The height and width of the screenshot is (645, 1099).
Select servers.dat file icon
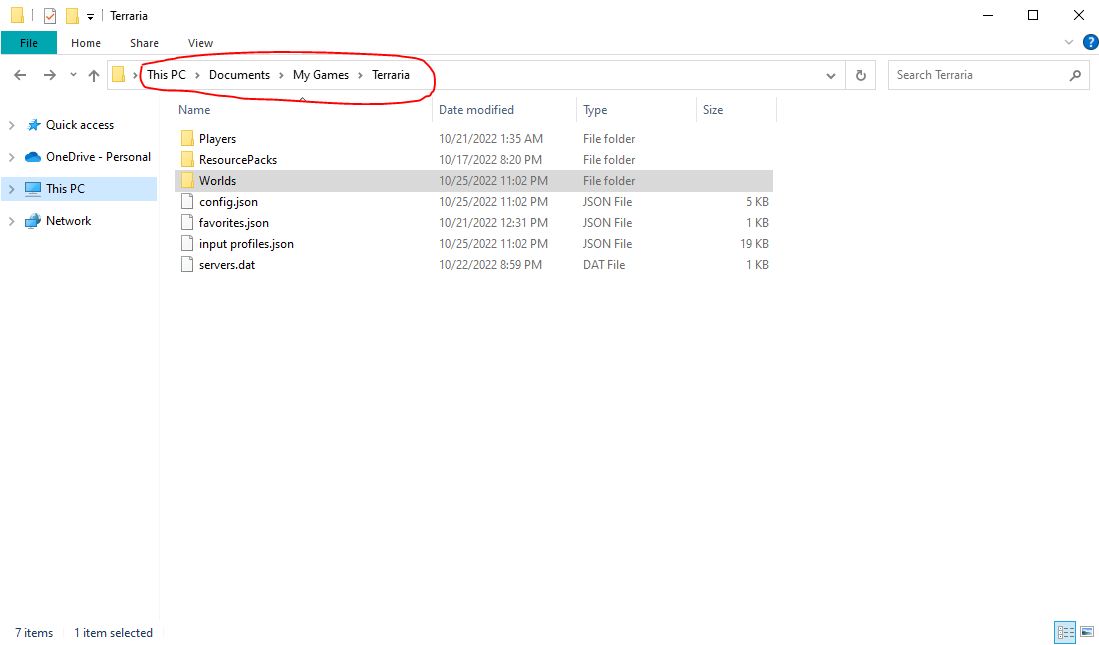click(x=186, y=264)
